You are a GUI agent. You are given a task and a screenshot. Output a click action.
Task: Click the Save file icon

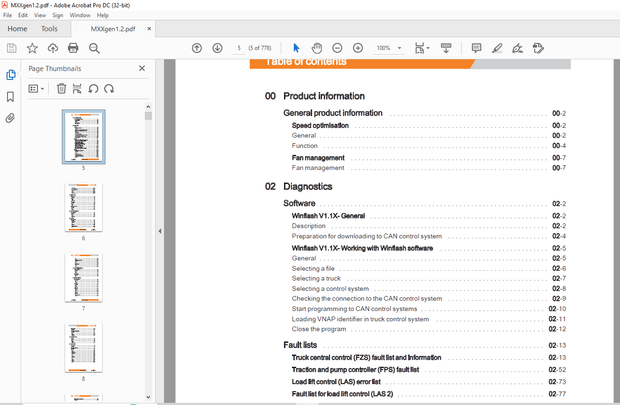coord(11,48)
